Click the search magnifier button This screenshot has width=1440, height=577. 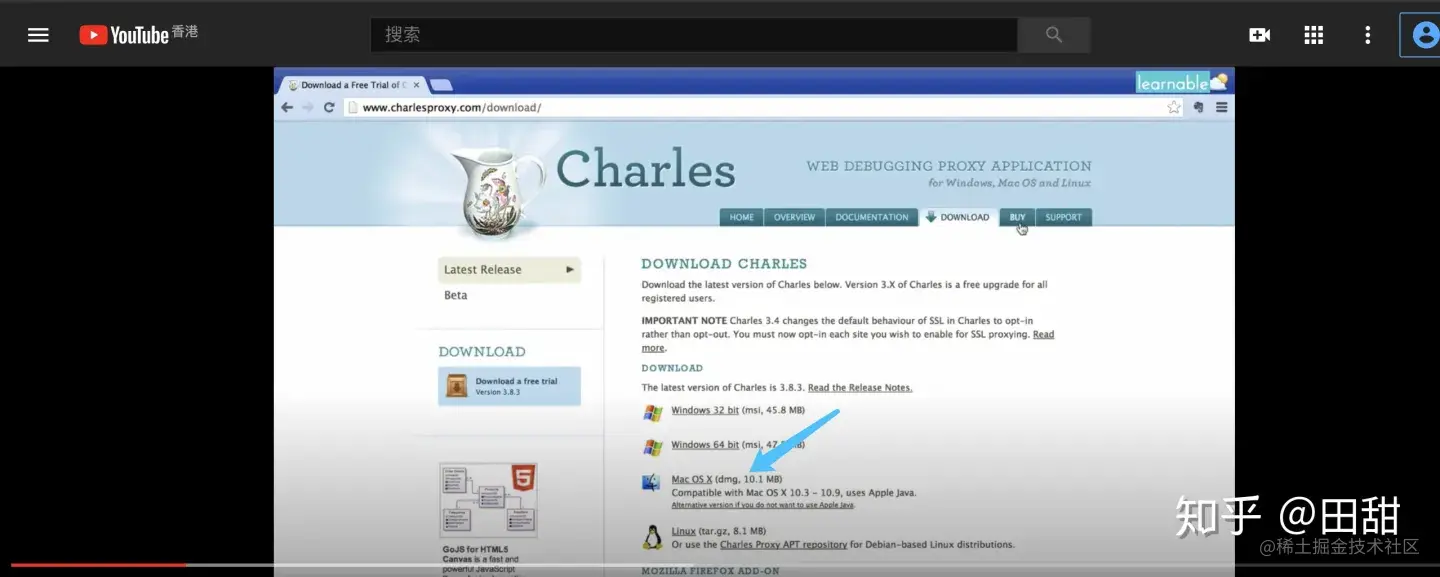click(1054, 35)
